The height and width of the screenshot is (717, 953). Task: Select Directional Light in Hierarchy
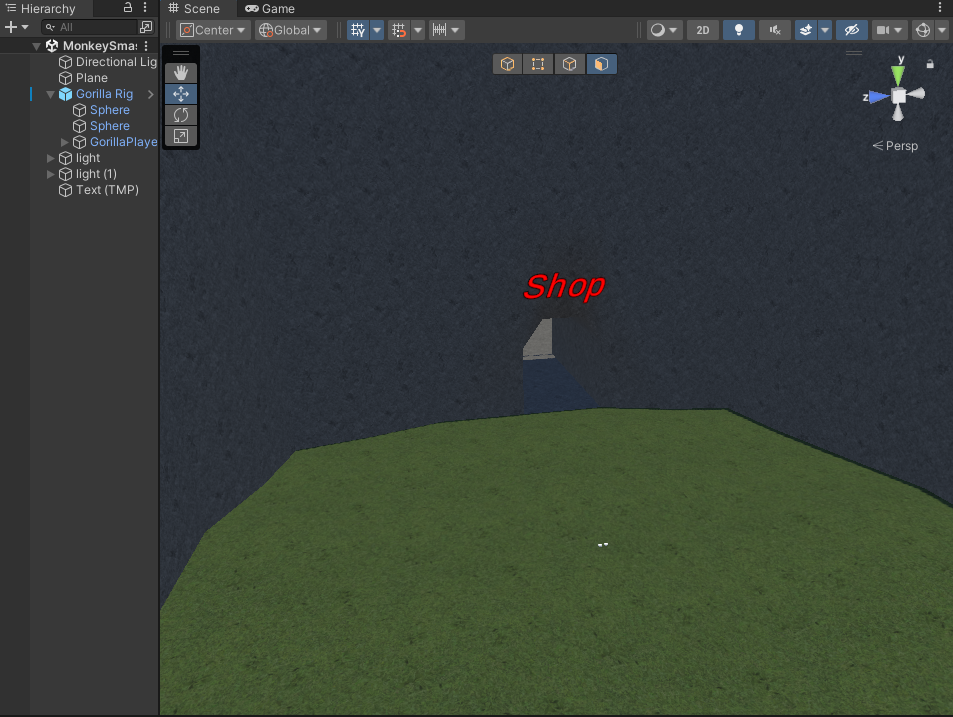coord(107,62)
